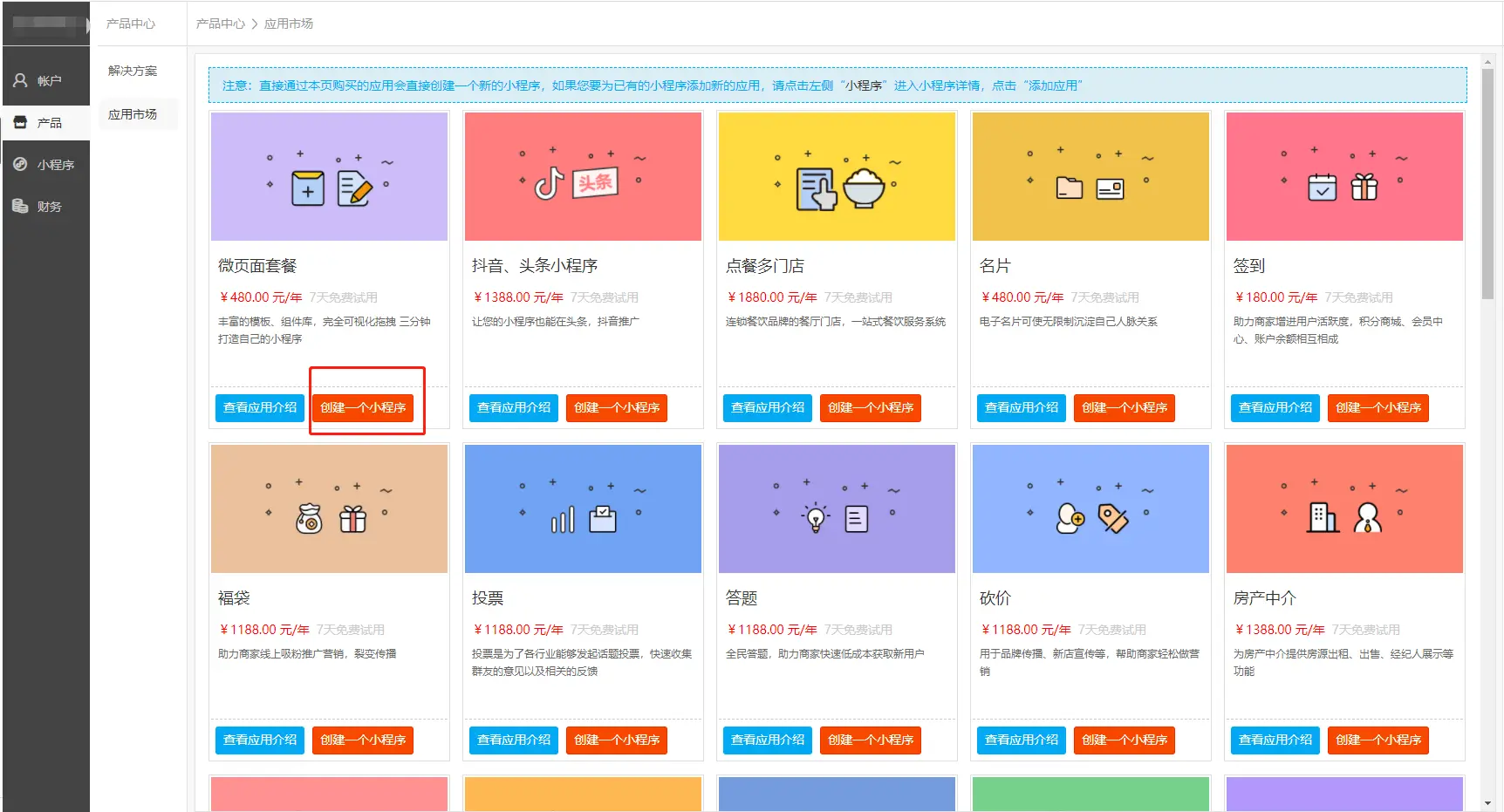Select 产品 in the left sidebar
Viewport: 1504px width, 812px height.
pos(45,123)
